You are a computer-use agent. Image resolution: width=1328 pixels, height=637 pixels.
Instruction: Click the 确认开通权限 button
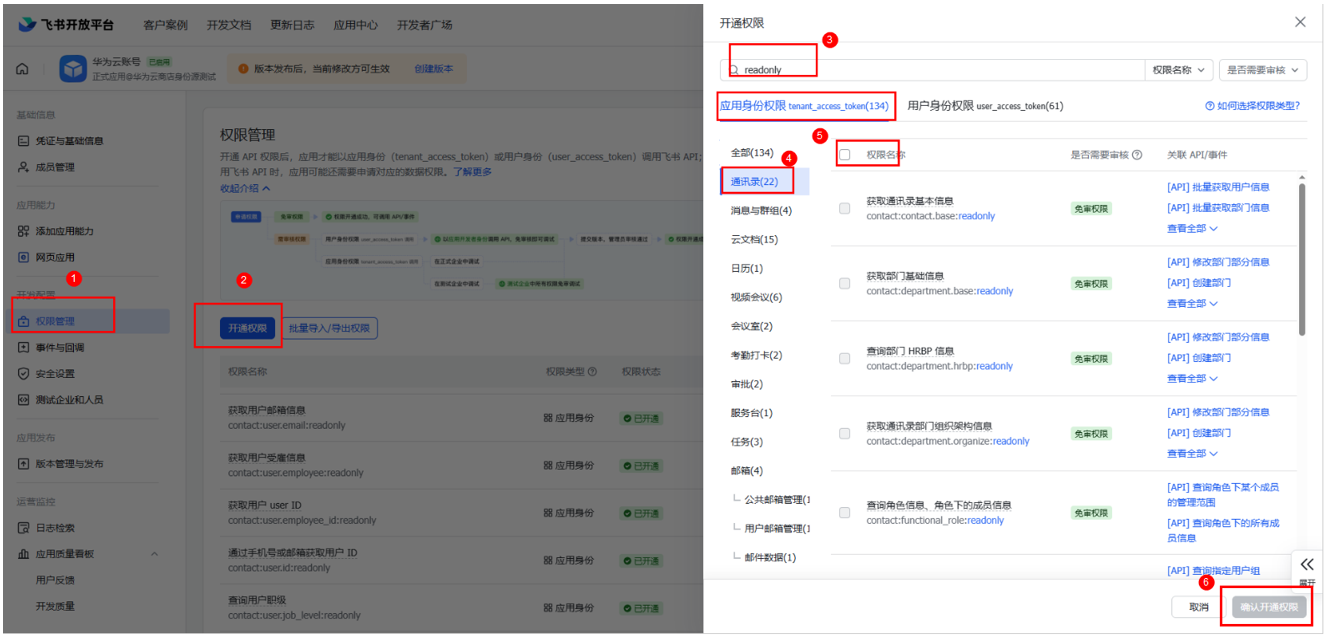(x=1268, y=607)
